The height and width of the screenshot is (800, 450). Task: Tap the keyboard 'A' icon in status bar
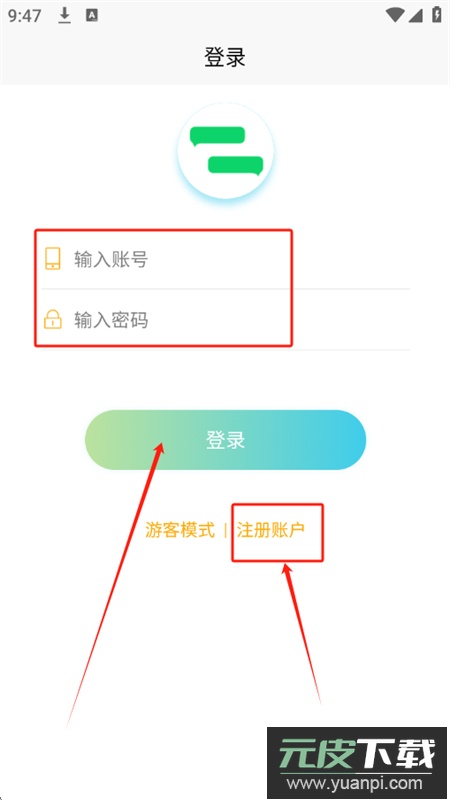coord(92,16)
